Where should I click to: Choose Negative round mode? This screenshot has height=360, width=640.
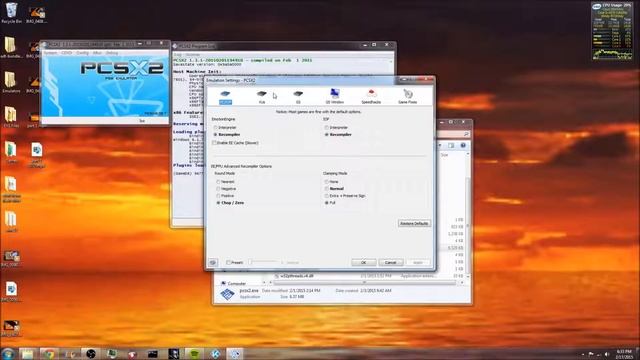click(x=226, y=189)
